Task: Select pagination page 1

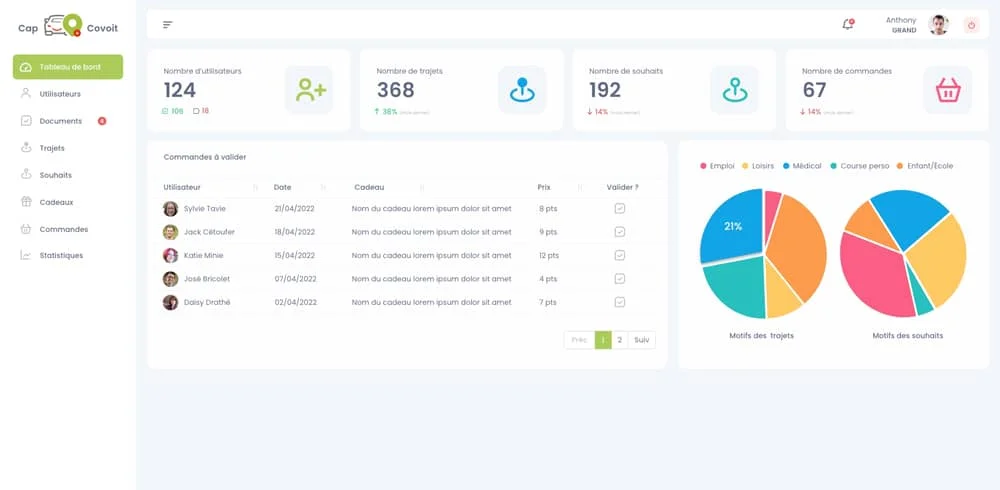Action: (x=603, y=340)
